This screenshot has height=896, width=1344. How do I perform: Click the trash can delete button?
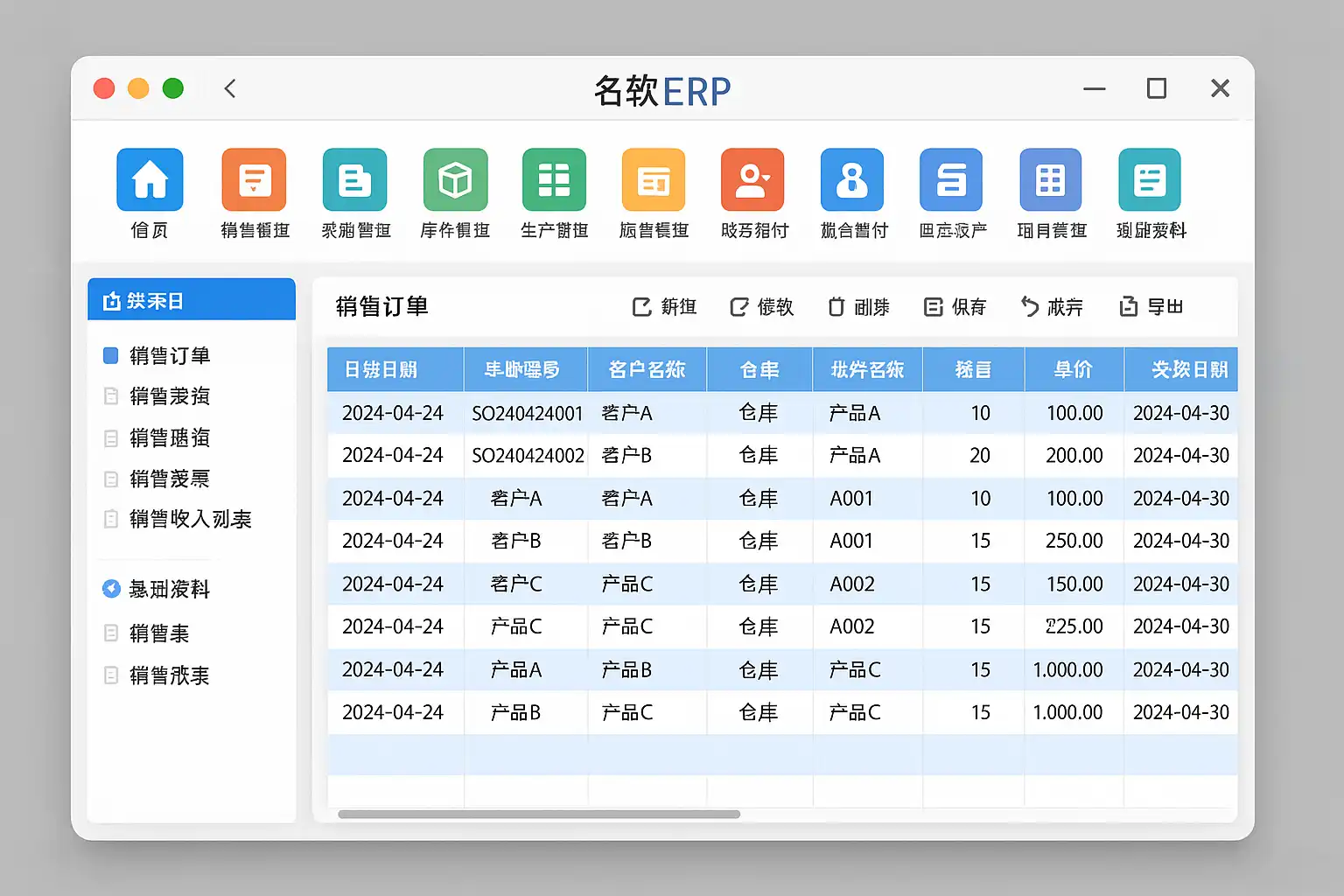pos(858,307)
